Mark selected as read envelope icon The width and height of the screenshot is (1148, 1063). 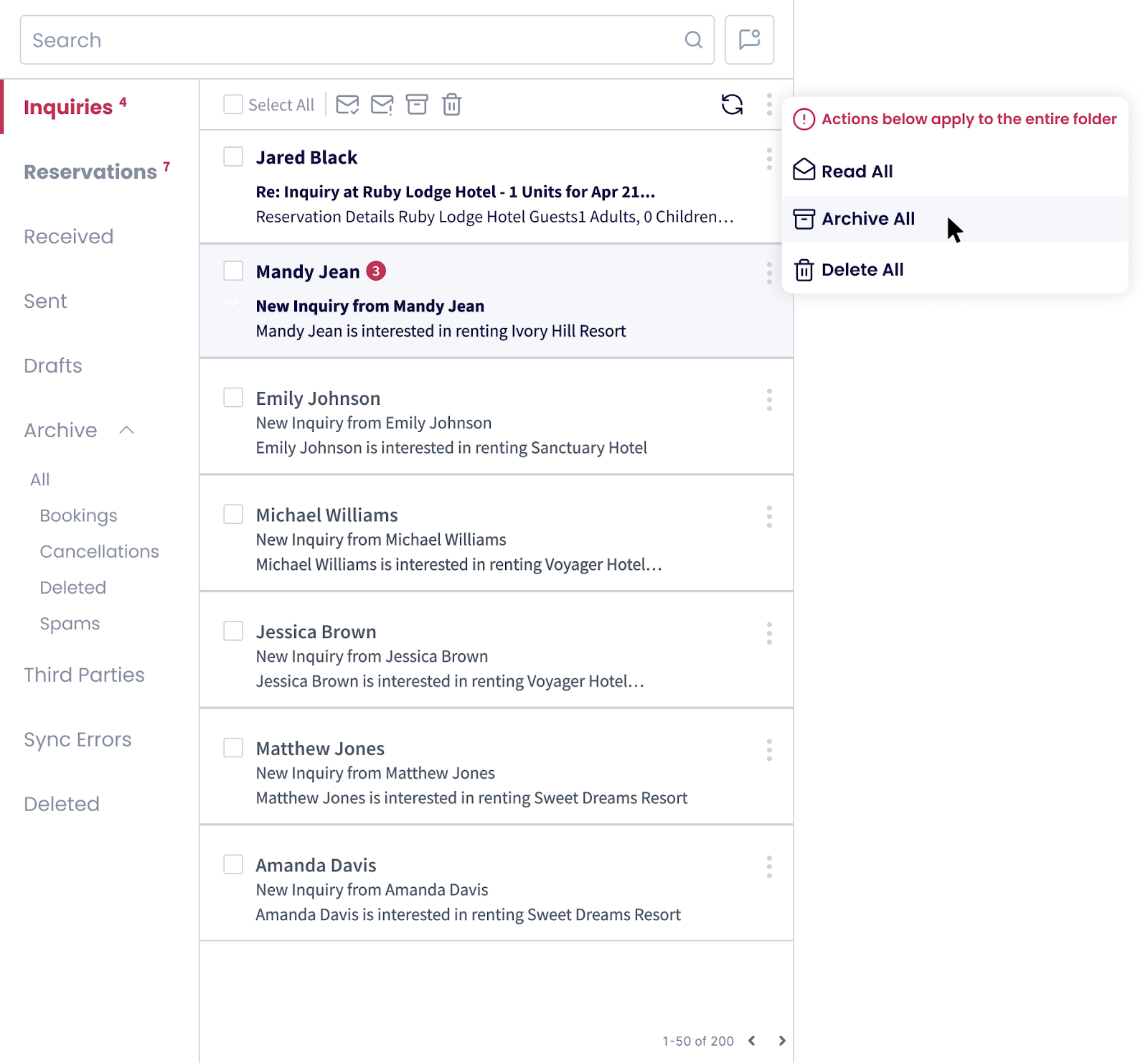click(347, 105)
